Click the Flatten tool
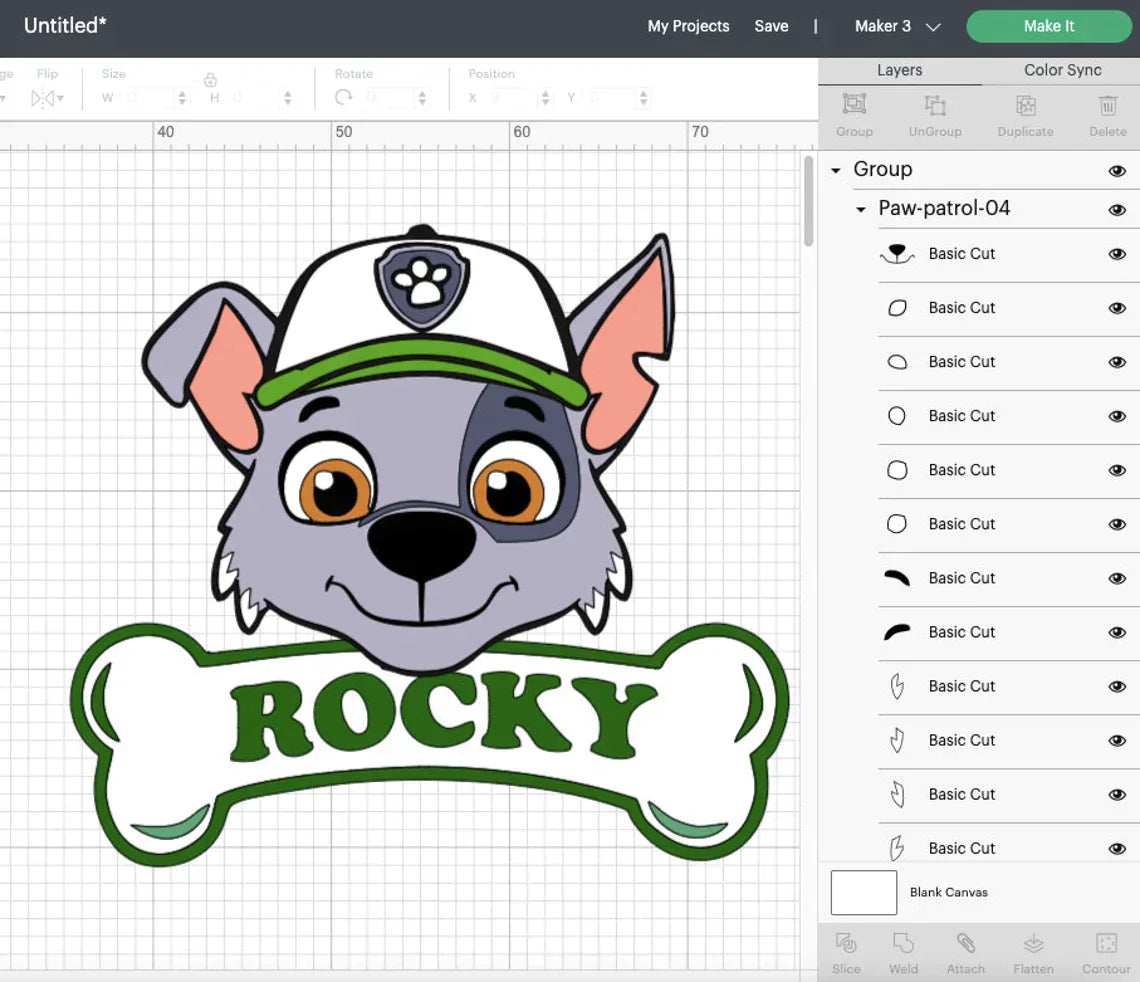 [1033, 943]
